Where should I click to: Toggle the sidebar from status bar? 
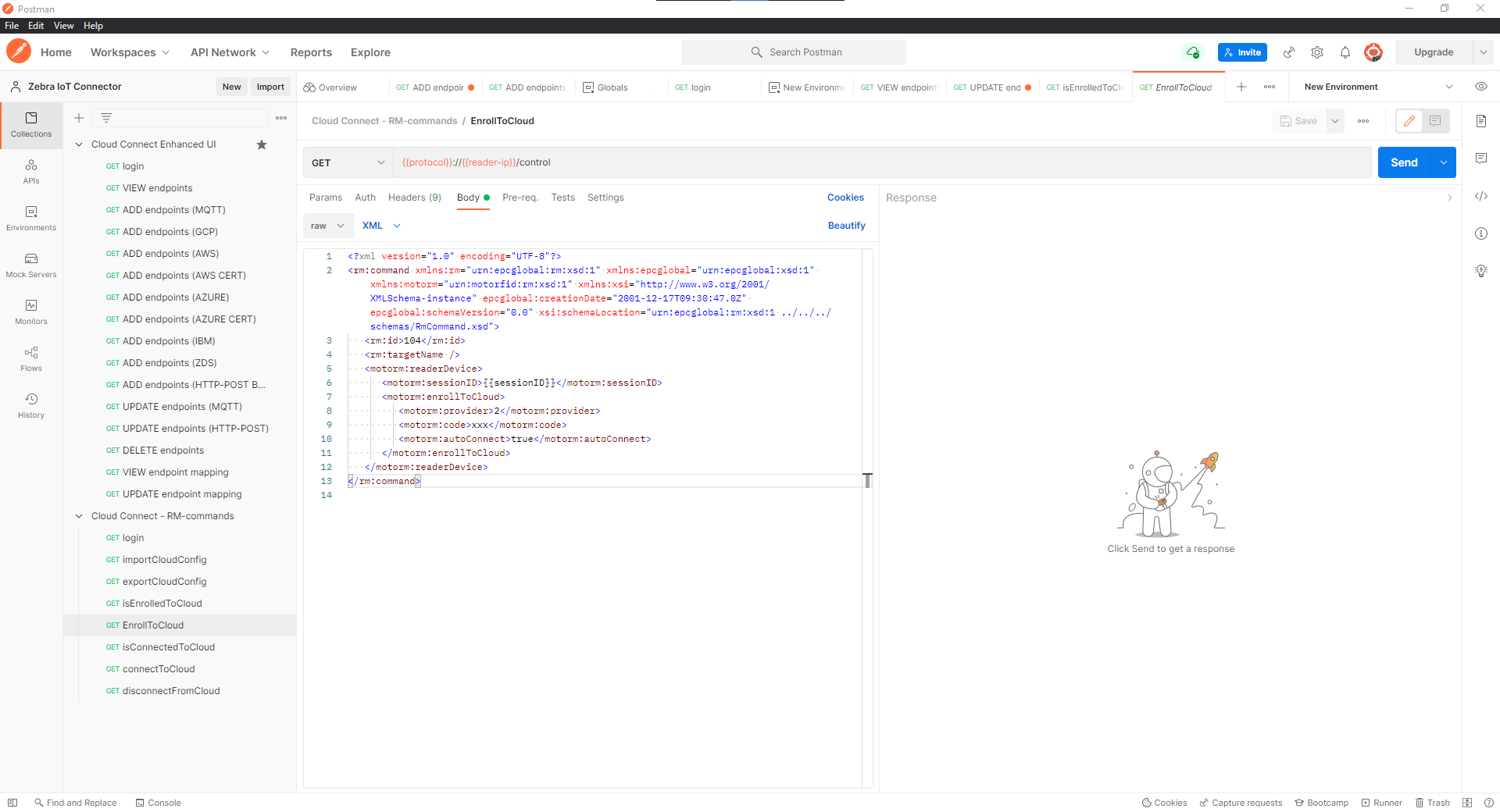tap(12, 803)
